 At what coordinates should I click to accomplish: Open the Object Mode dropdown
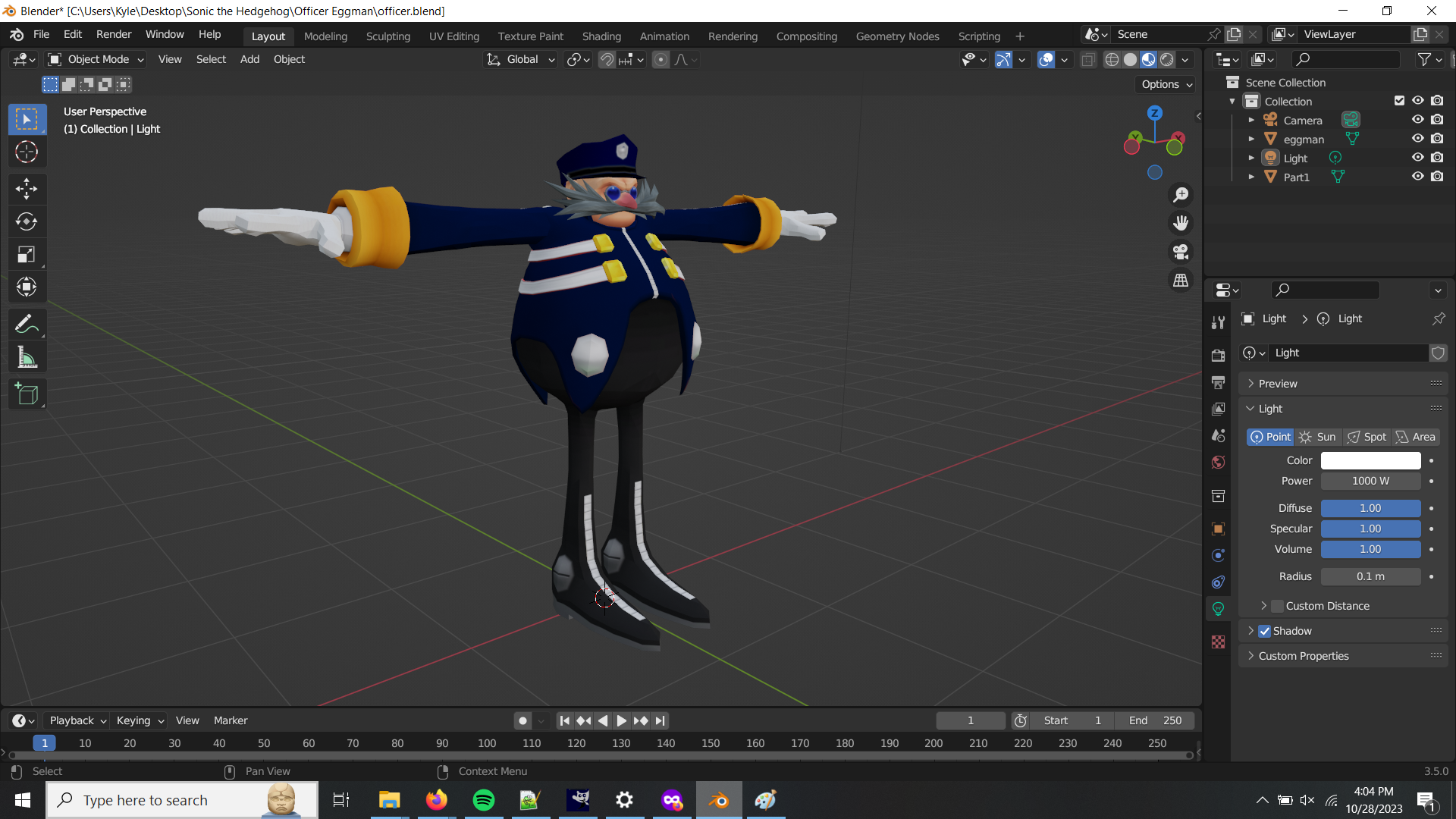96,60
